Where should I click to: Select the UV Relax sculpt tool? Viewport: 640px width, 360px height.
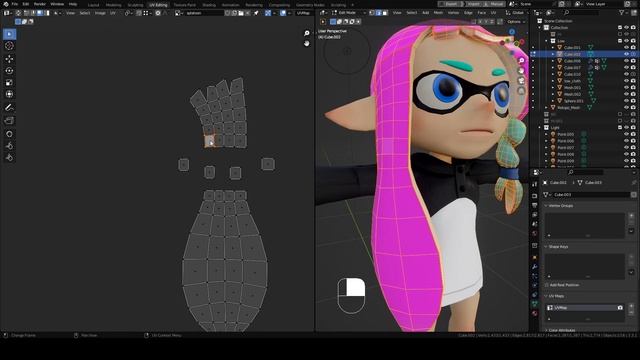click(9, 146)
